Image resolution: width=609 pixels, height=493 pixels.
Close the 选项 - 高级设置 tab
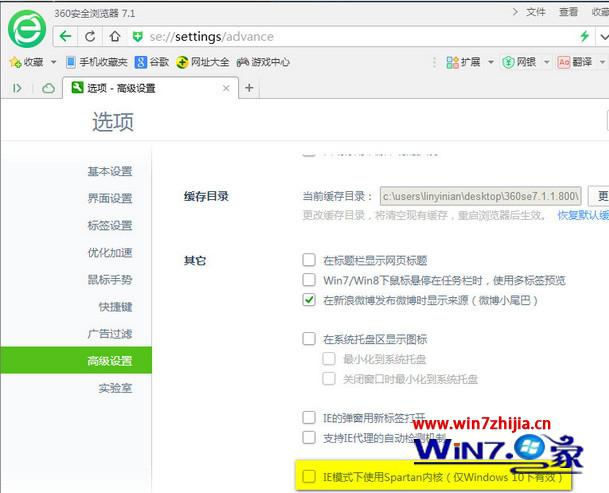[x=226, y=88]
